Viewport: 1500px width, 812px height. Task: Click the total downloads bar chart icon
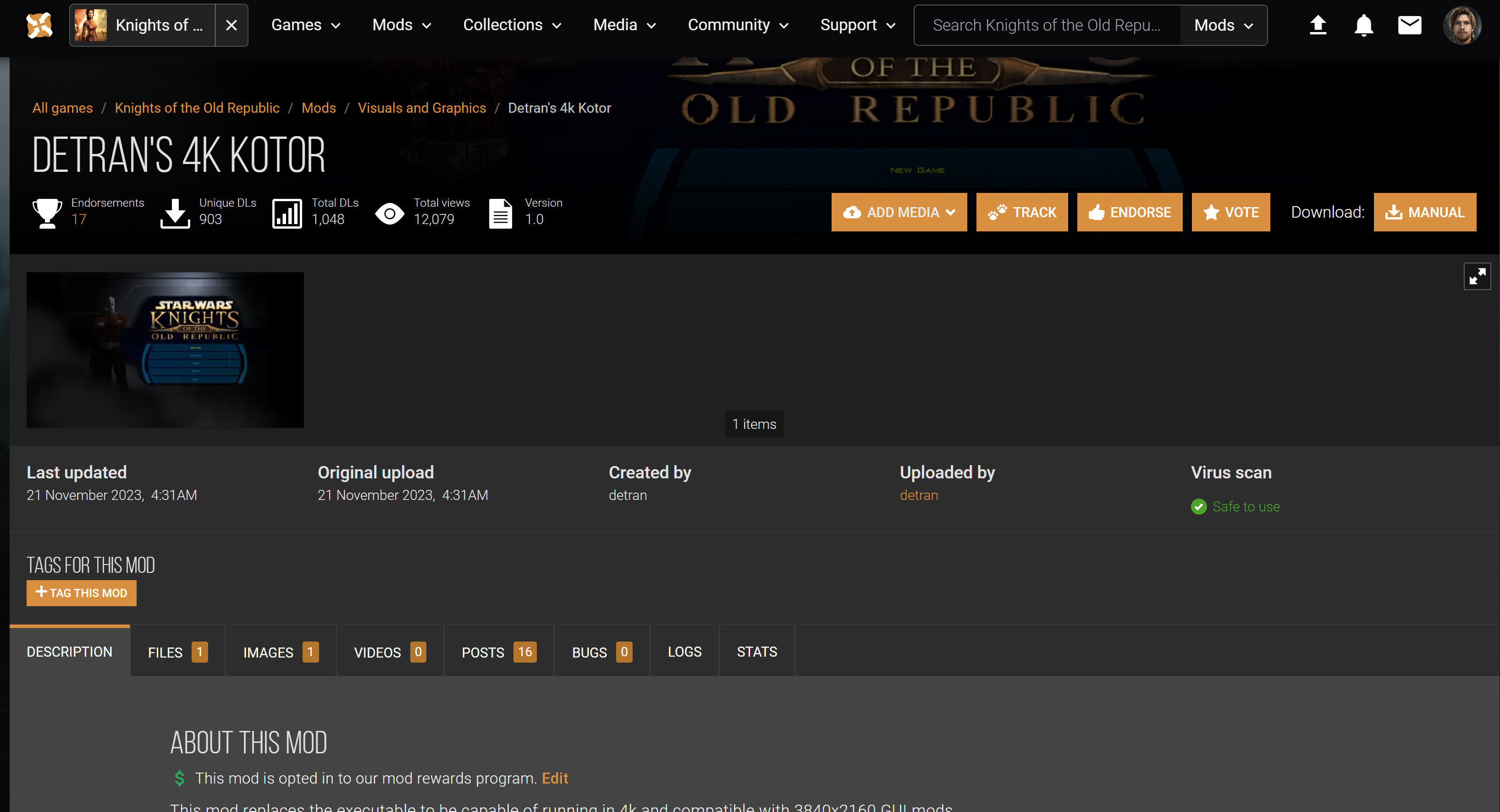click(287, 213)
